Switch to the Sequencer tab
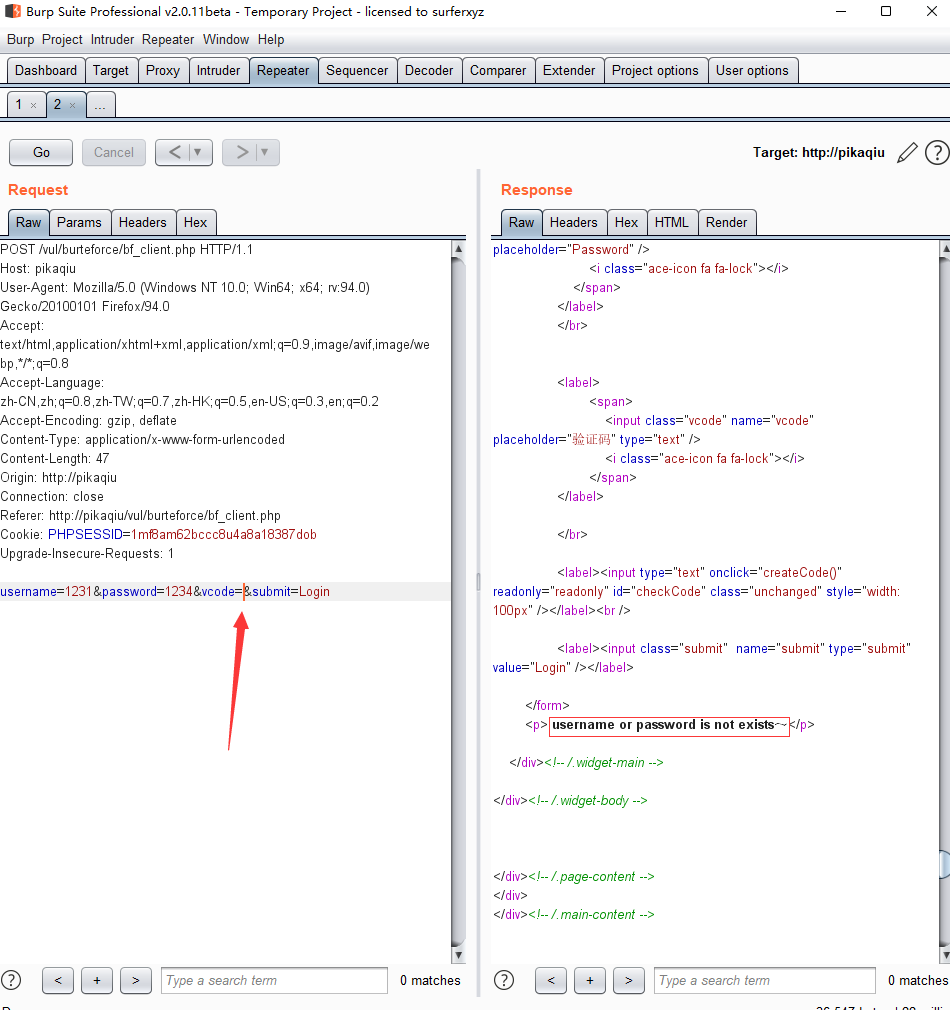The height and width of the screenshot is (1010, 950). (357, 70)
